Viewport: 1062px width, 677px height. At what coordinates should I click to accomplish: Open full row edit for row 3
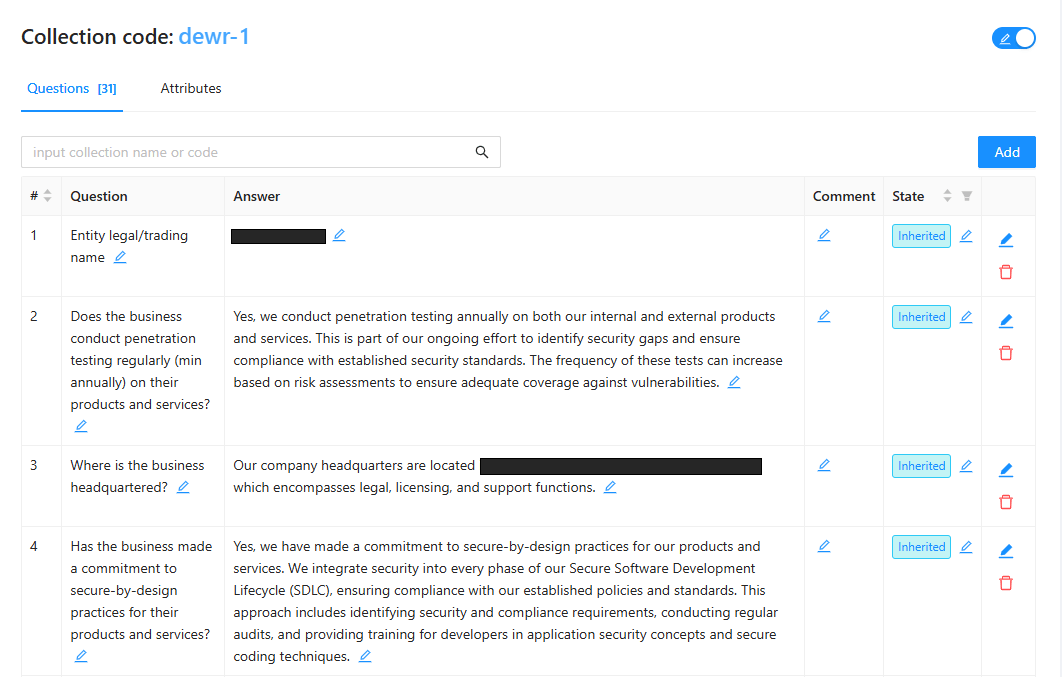[x=1006, y=470]
